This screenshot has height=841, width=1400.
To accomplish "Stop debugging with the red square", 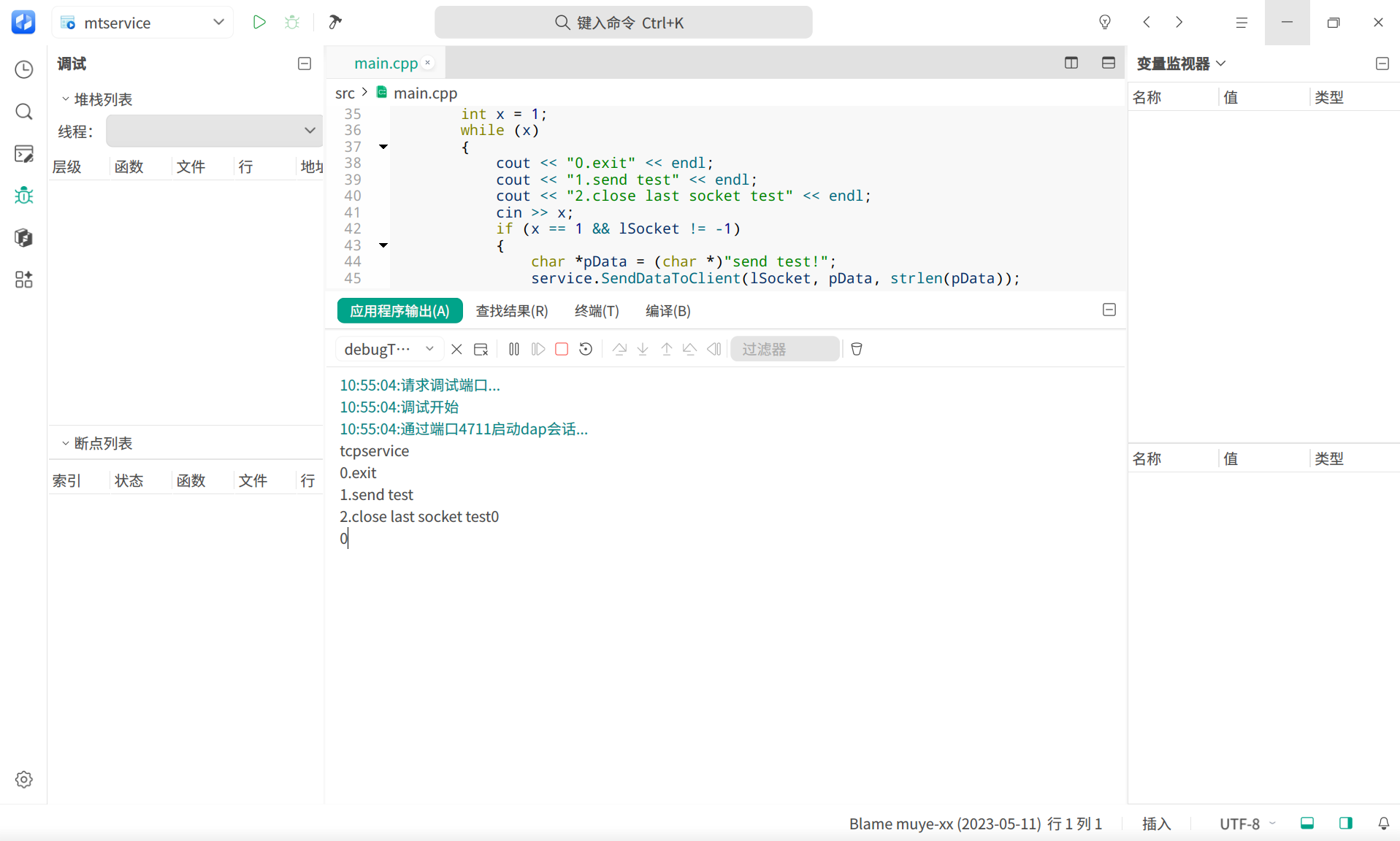I will tap(562, 349).
